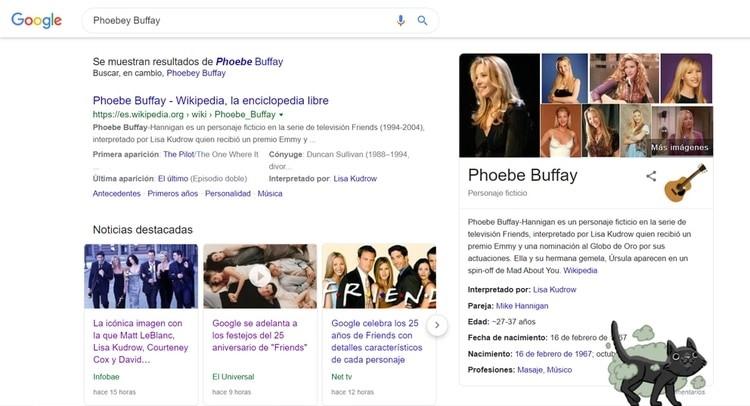Viewport: 750px width, 406px height.
Task: Open Phoebe image with blue background
Action: 564,78
